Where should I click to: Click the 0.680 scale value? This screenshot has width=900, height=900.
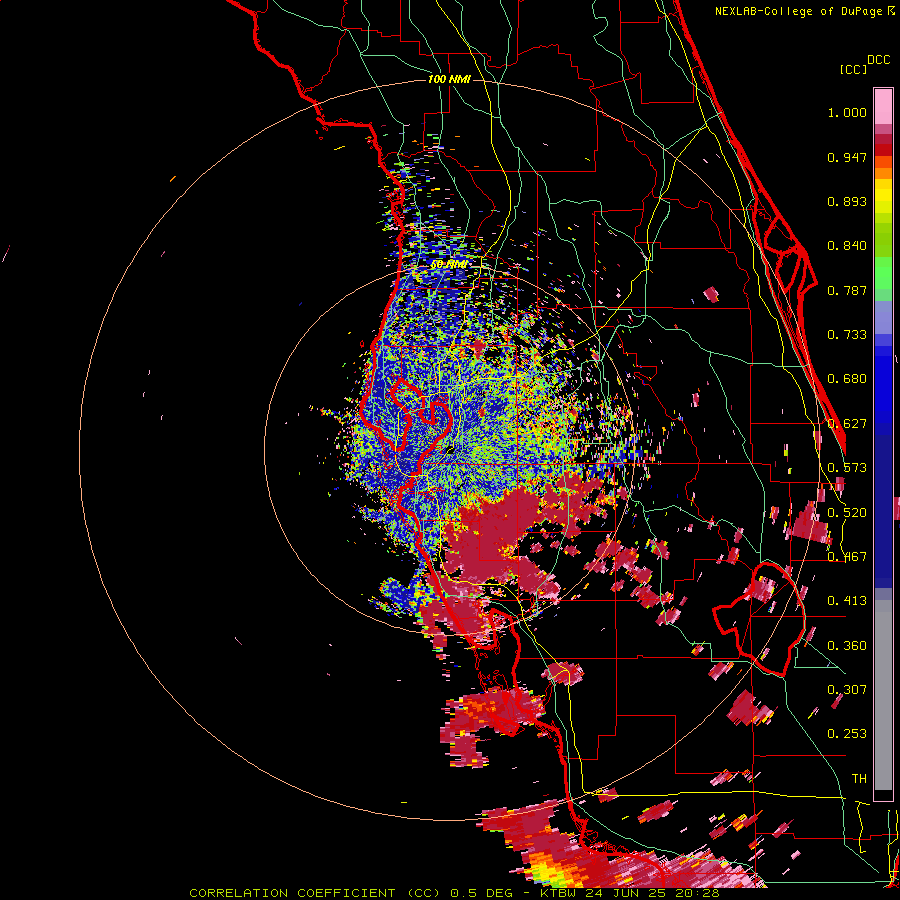tap(847, 379)
